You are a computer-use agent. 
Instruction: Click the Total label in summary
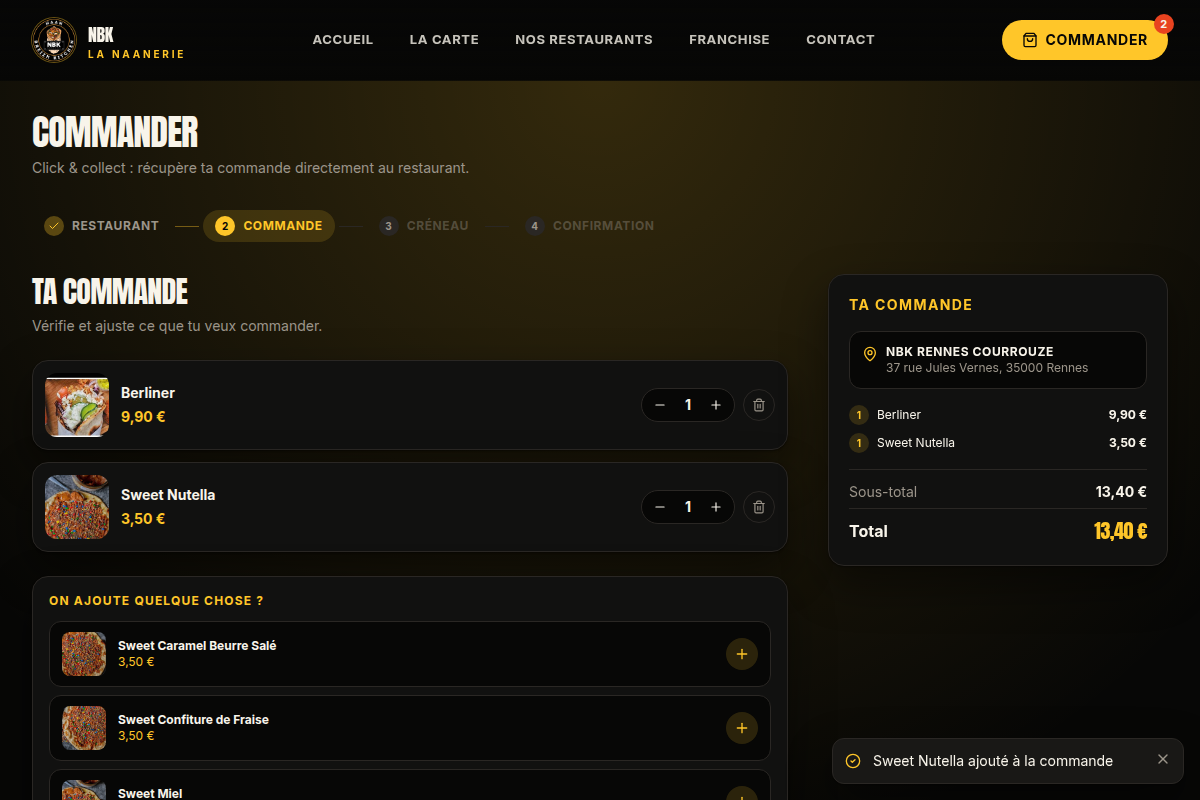pos(868,531)
